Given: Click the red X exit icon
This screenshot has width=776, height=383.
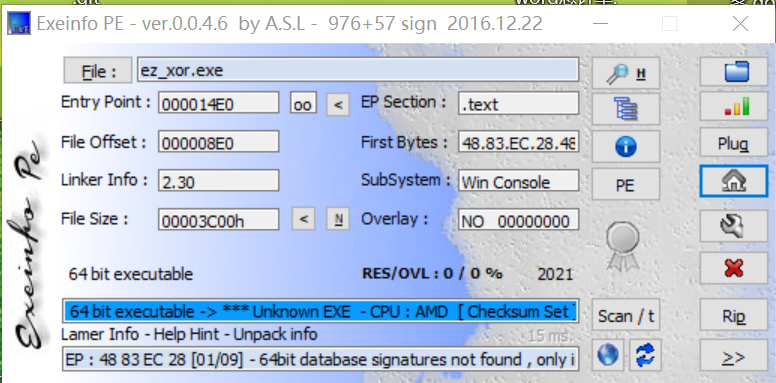Looking at the screenshot, I should pyautogui.click(x=734, y=269).
